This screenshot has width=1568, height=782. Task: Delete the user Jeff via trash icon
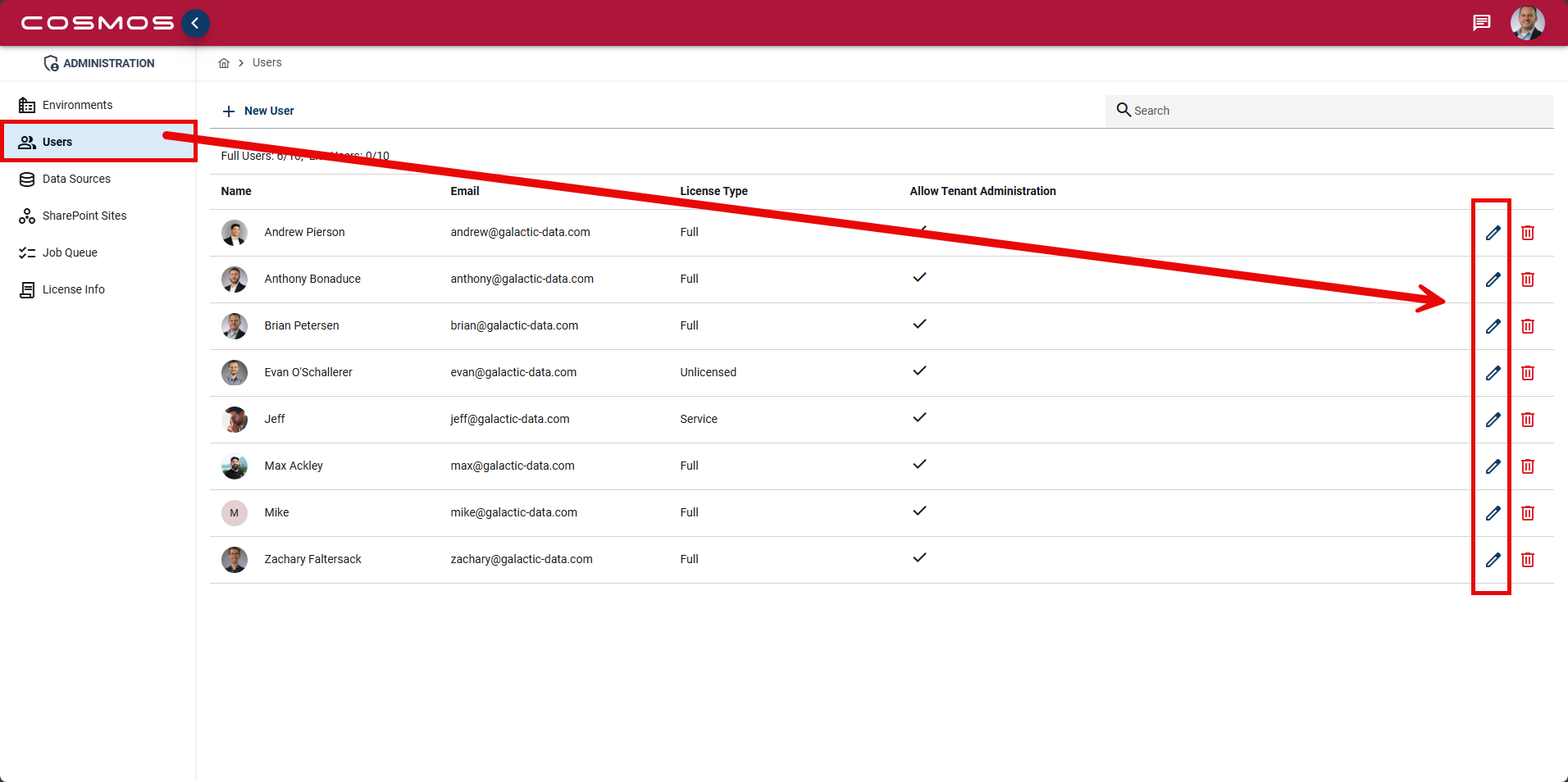point(1527,419)
